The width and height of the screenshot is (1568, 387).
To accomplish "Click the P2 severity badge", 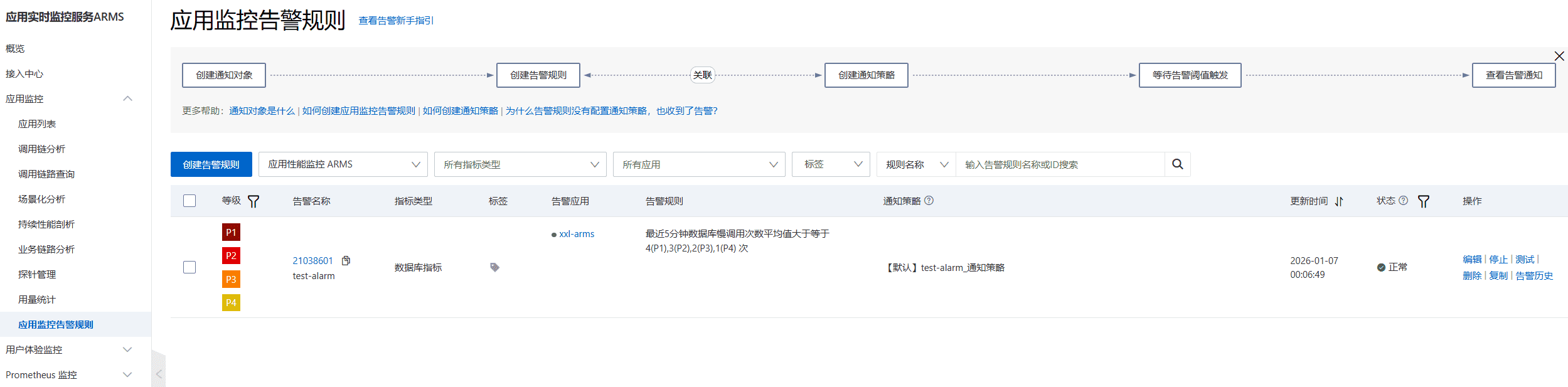I will (x=231, y=255).
